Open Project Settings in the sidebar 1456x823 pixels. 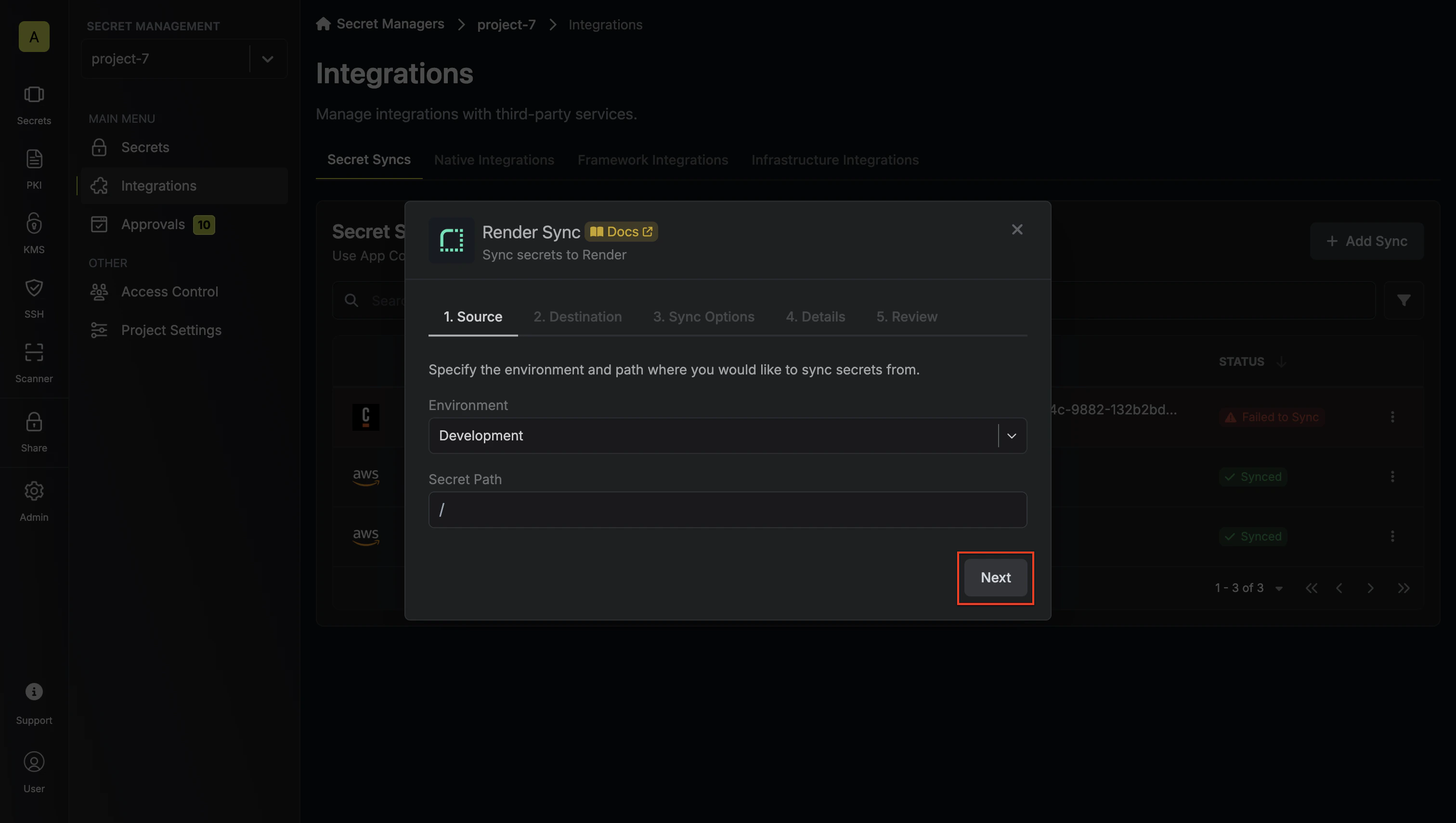184,330
